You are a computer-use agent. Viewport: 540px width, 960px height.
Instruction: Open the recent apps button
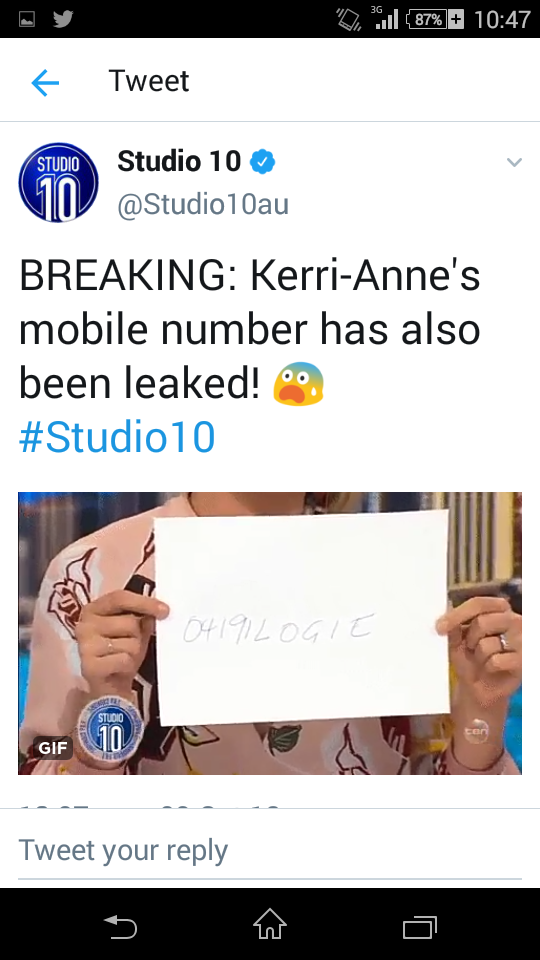click(x=420, y=927)
